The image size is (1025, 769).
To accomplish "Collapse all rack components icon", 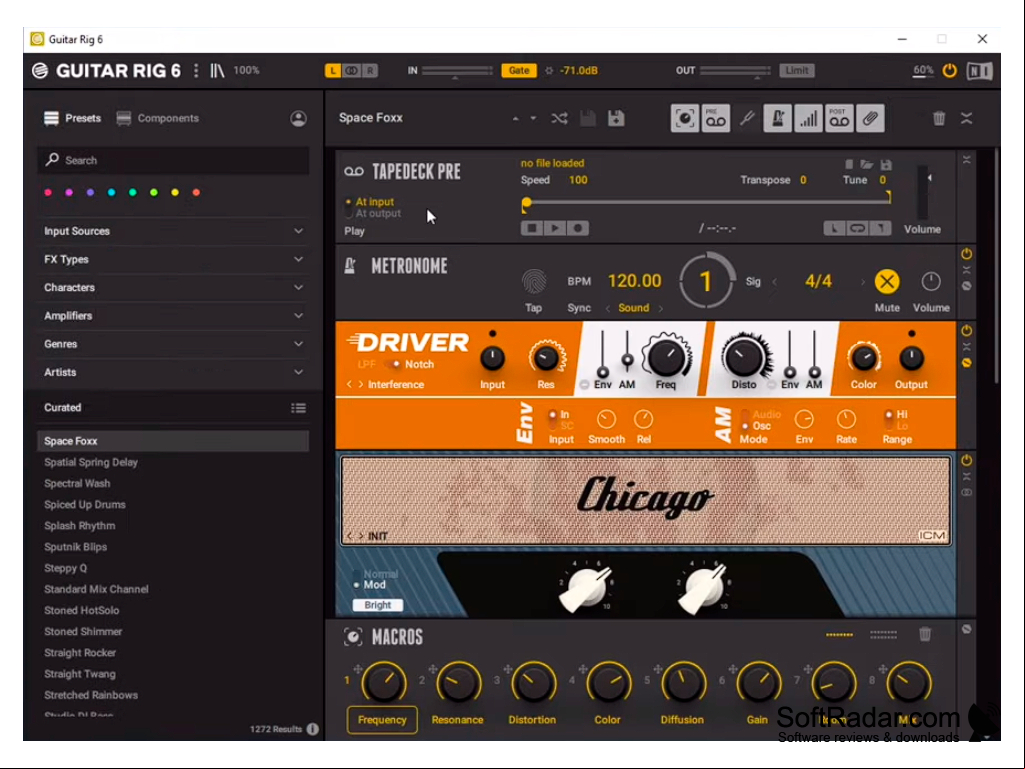I will [966, 118].
